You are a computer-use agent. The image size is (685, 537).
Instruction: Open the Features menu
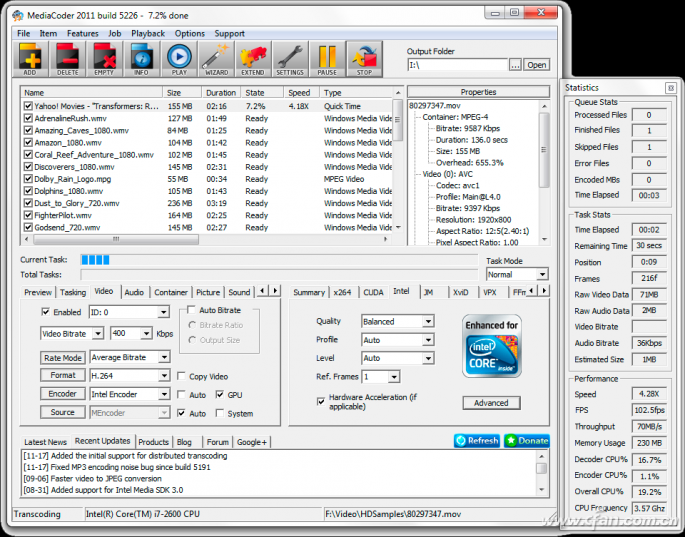83,33
